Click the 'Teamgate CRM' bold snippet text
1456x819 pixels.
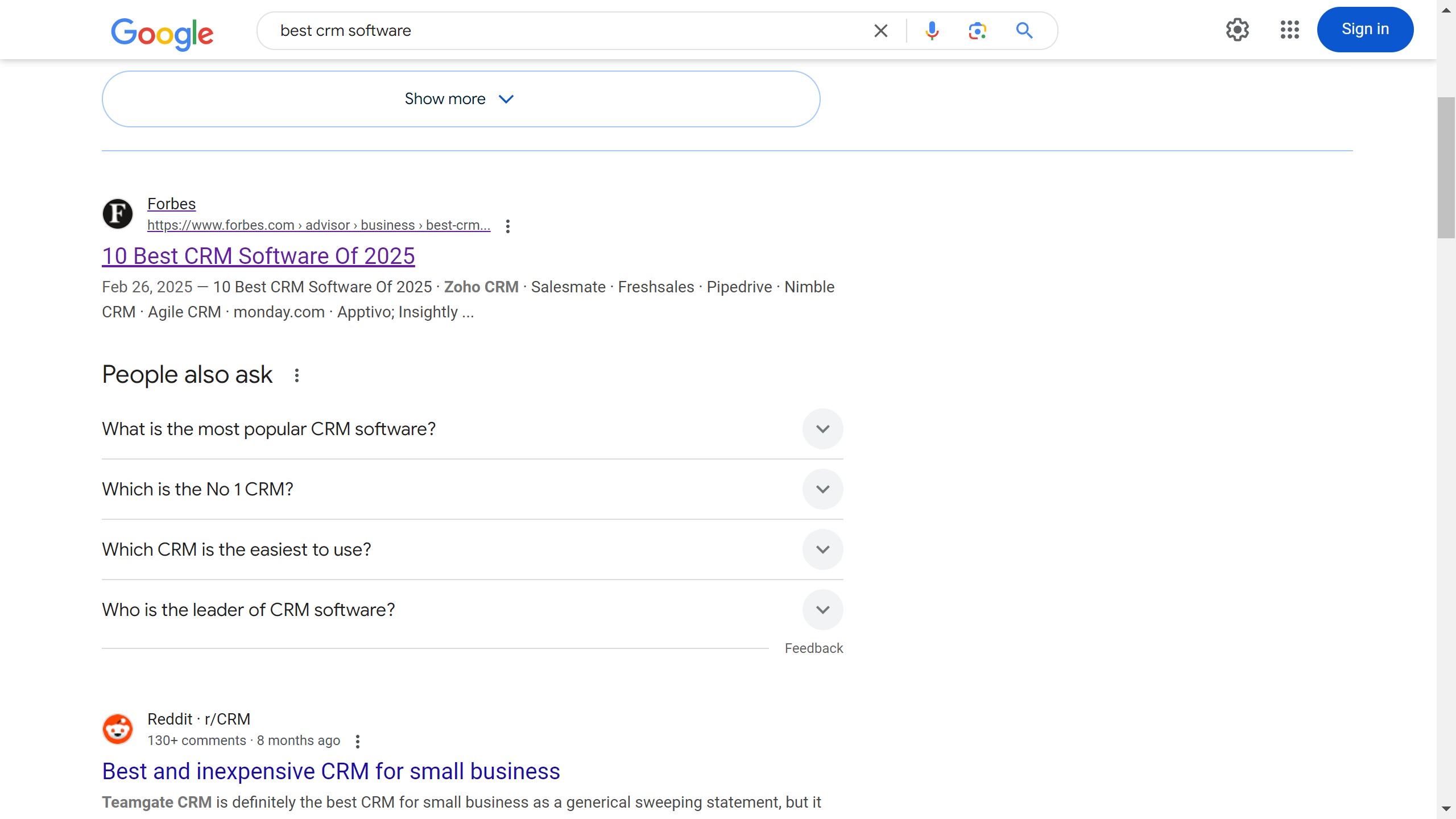click(157, 803)
